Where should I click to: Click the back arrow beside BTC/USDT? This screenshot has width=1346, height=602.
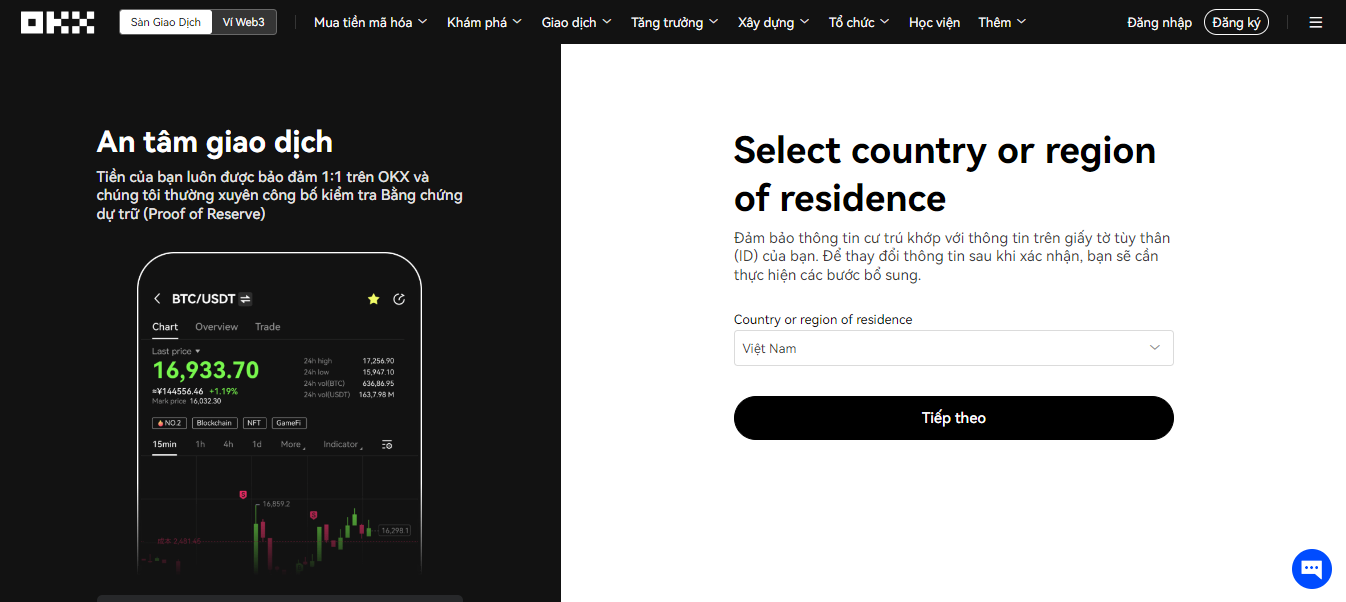(x=157, y=299)
